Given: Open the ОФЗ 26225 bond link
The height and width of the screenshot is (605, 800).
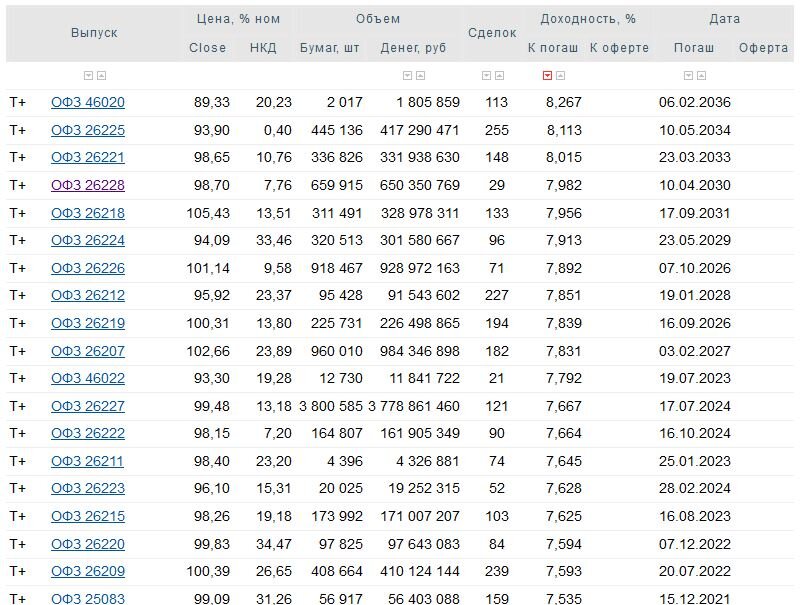Looking at the screenshot, I should pyautogui.click(x=88, y=130).
